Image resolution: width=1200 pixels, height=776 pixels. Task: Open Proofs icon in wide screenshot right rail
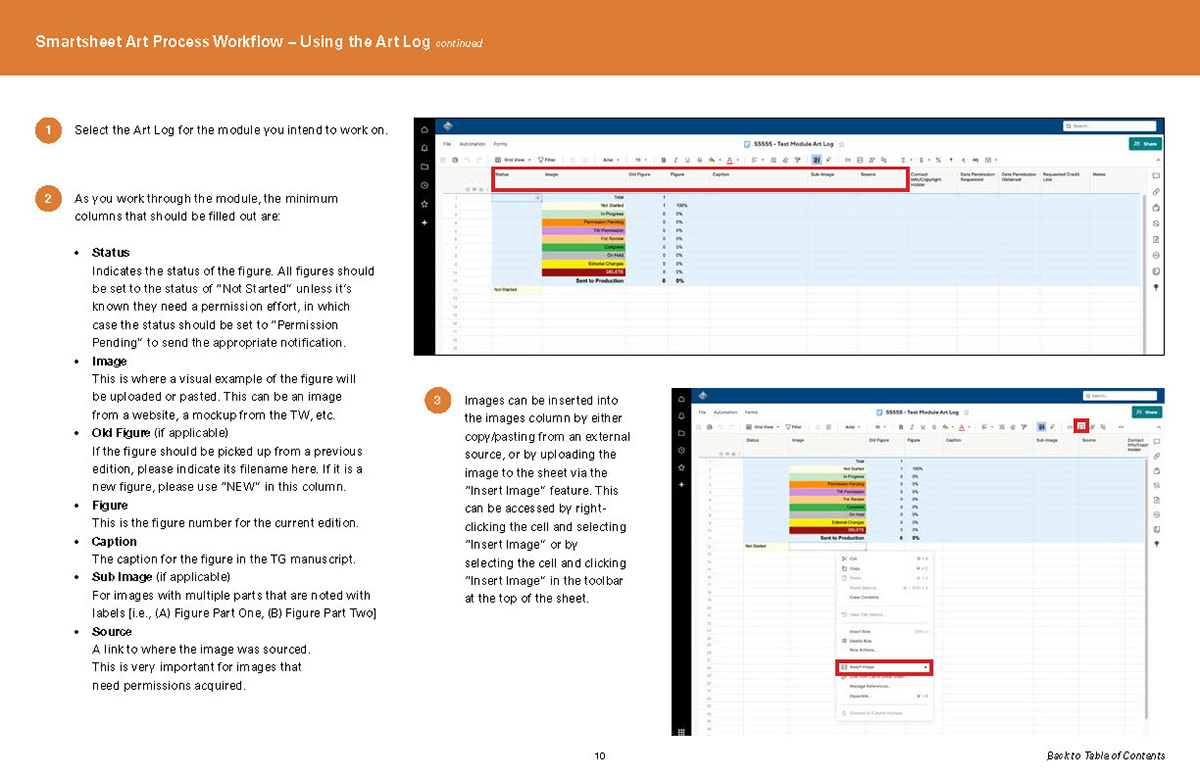(1156, 207)
